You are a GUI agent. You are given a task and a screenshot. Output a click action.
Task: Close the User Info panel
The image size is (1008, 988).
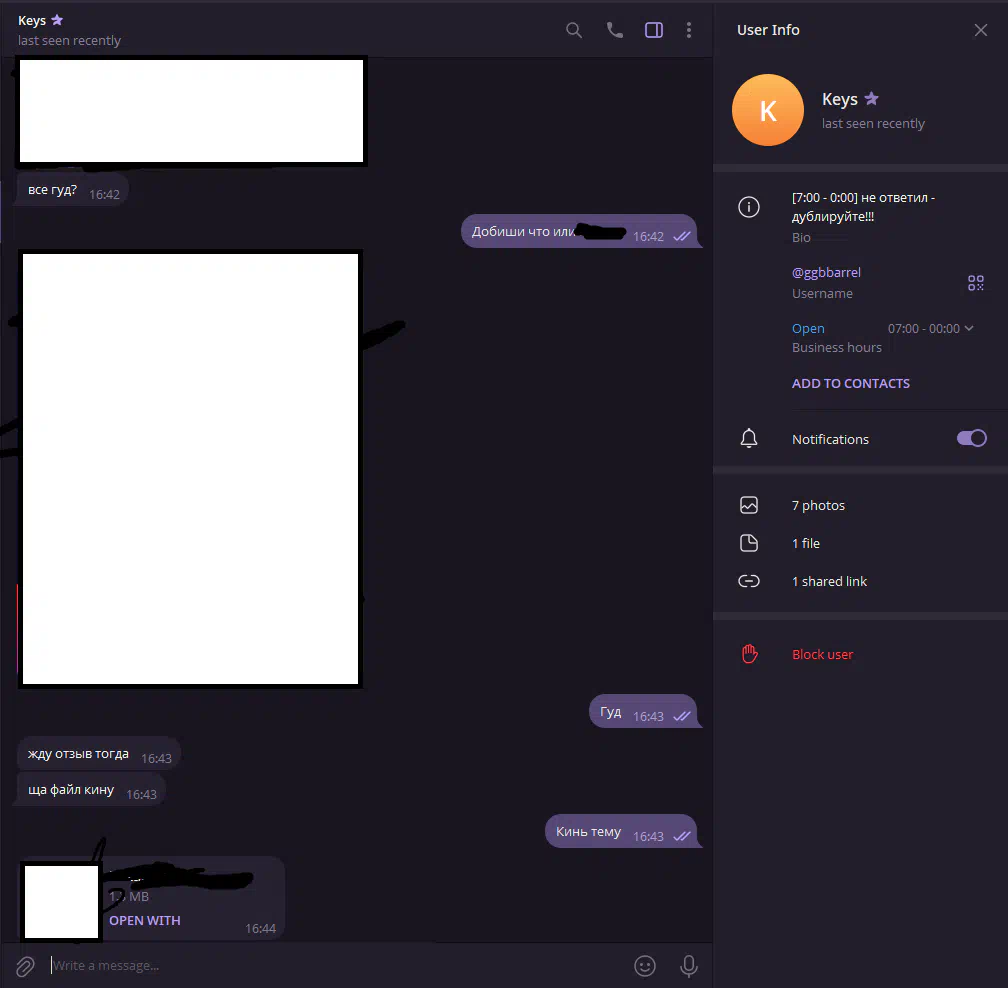[x=980, y=30]
